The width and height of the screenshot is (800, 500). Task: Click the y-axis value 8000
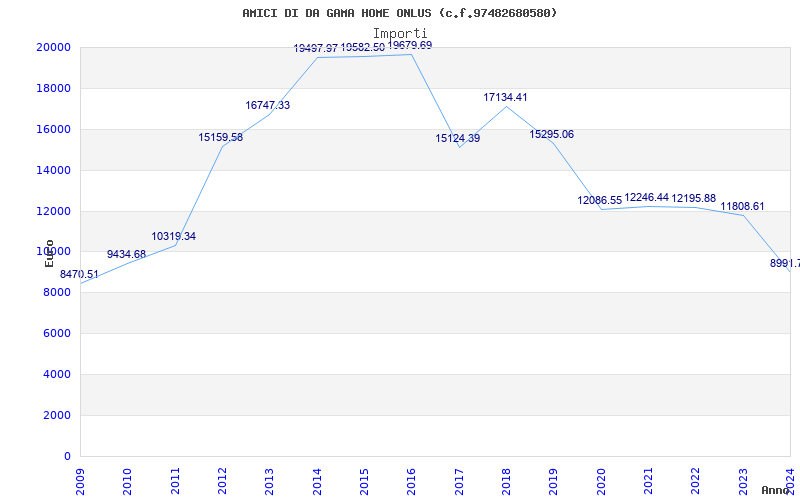(57, 292)
